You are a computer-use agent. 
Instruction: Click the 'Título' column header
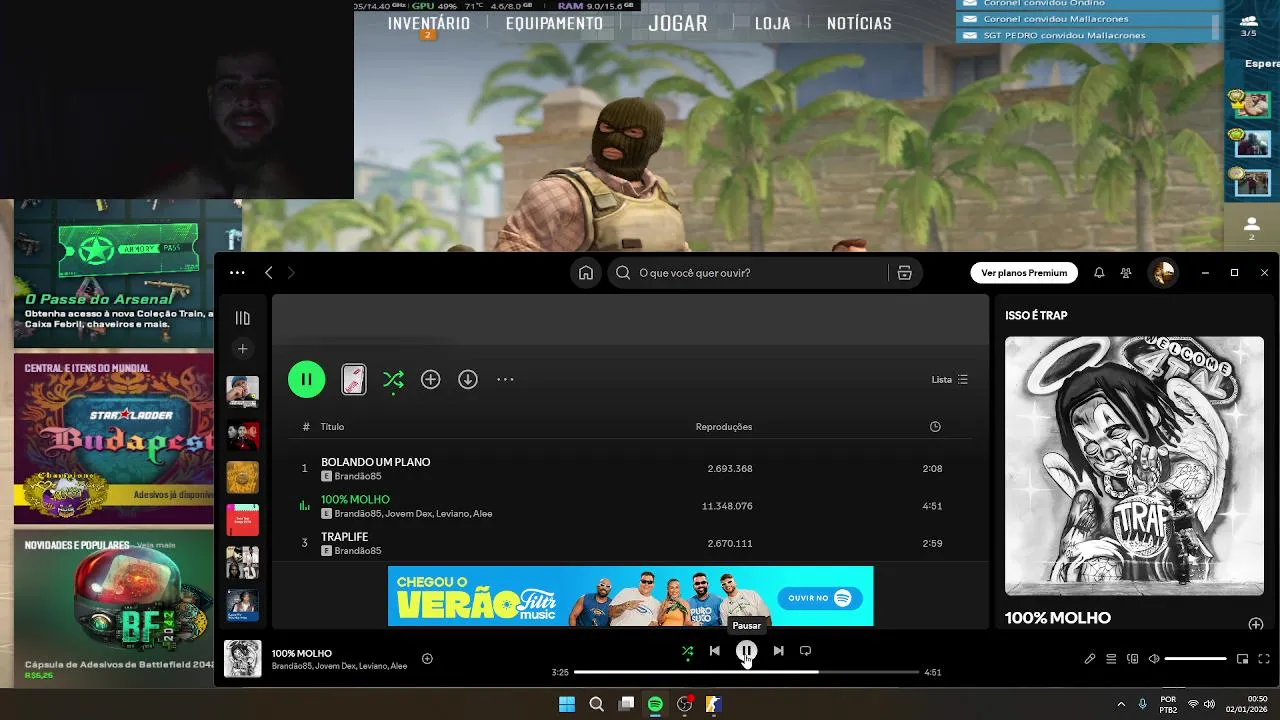pos(332,427)
